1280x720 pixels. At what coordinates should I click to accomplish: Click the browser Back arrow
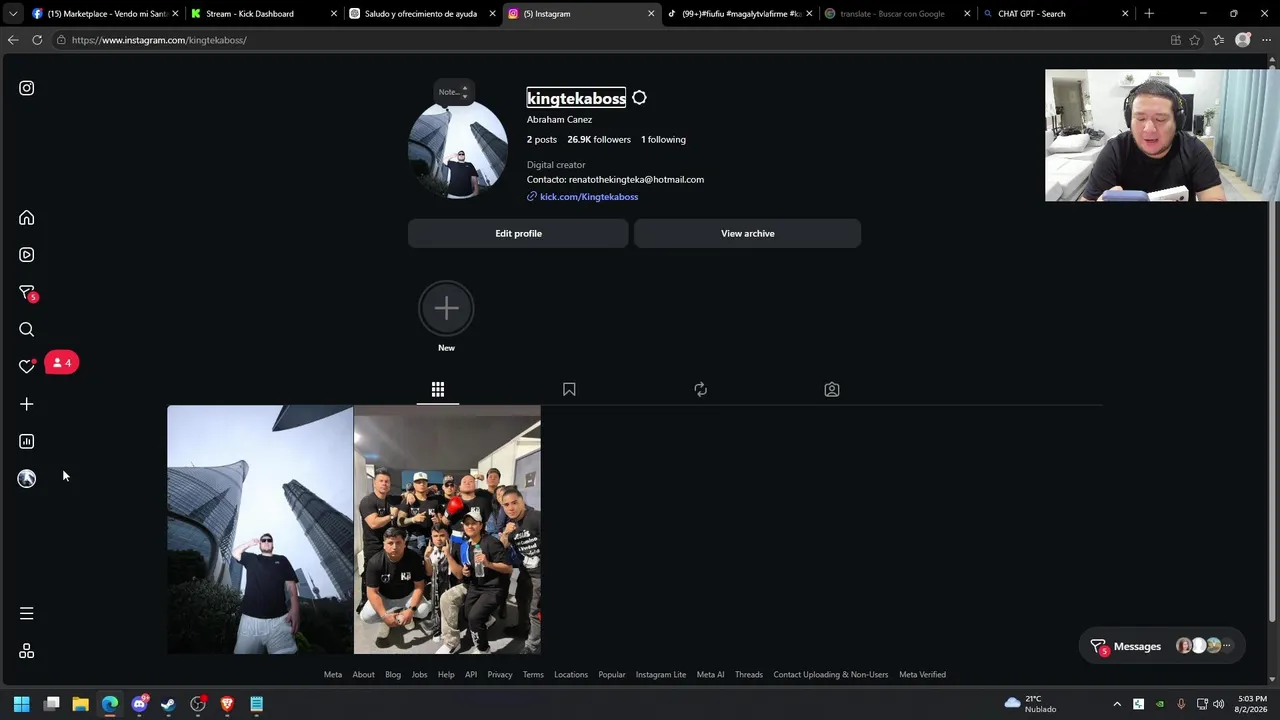click(x=13, y=40)
